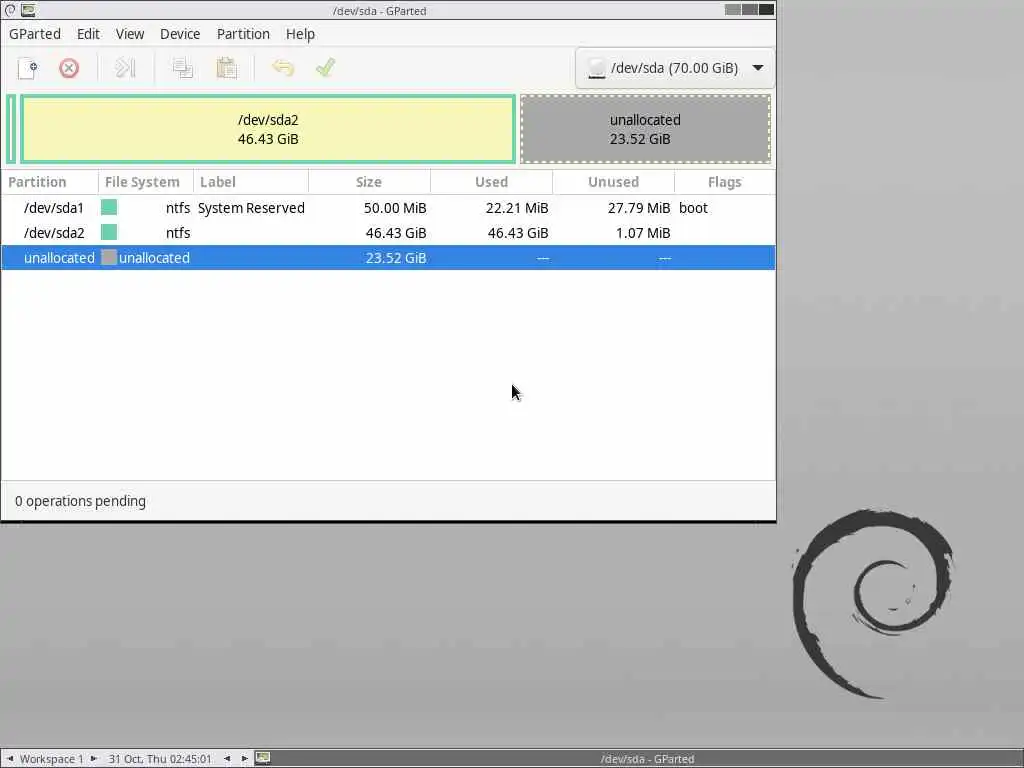Click the 0 operations pending status text
The height and width of the screenshot is (768, 1024).
80,501
